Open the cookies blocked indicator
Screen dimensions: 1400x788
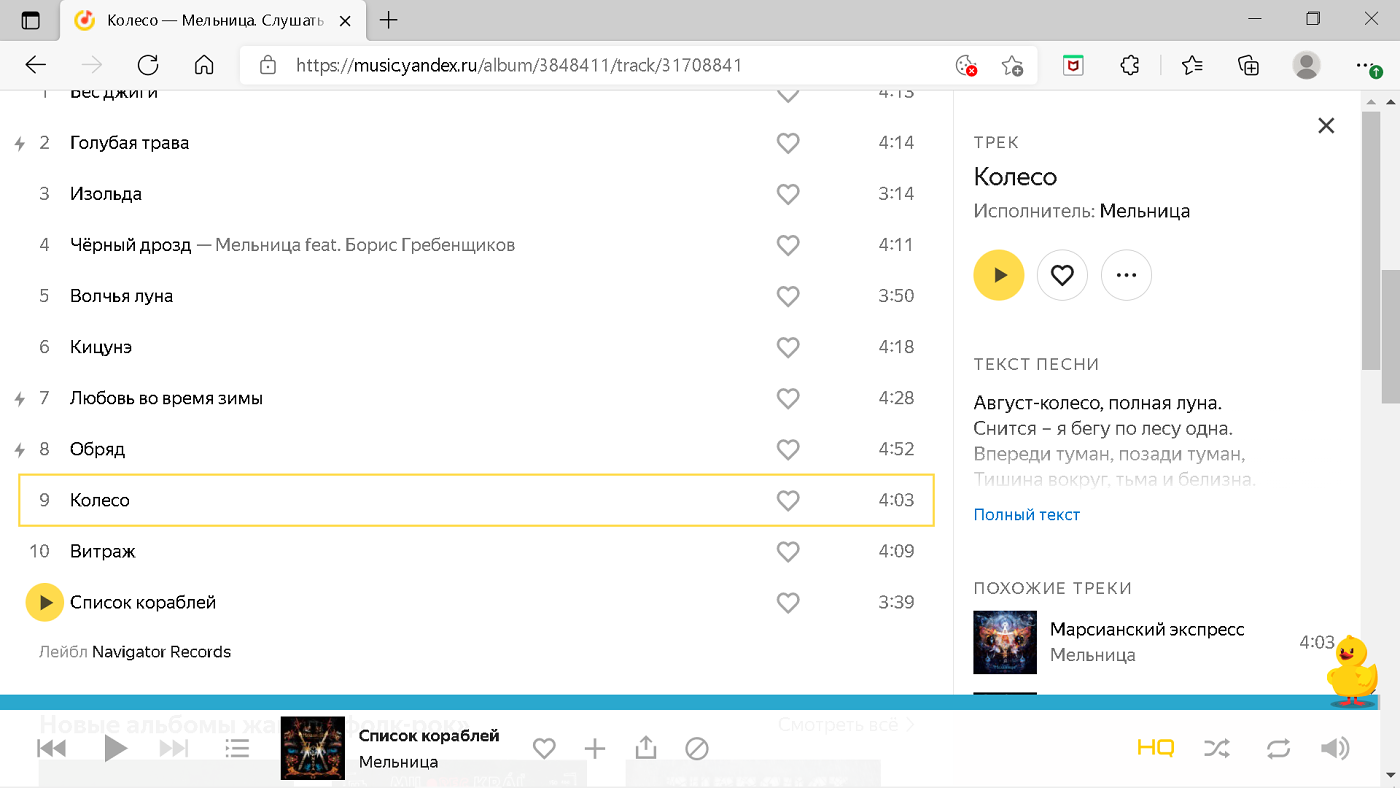pos(966,66)
